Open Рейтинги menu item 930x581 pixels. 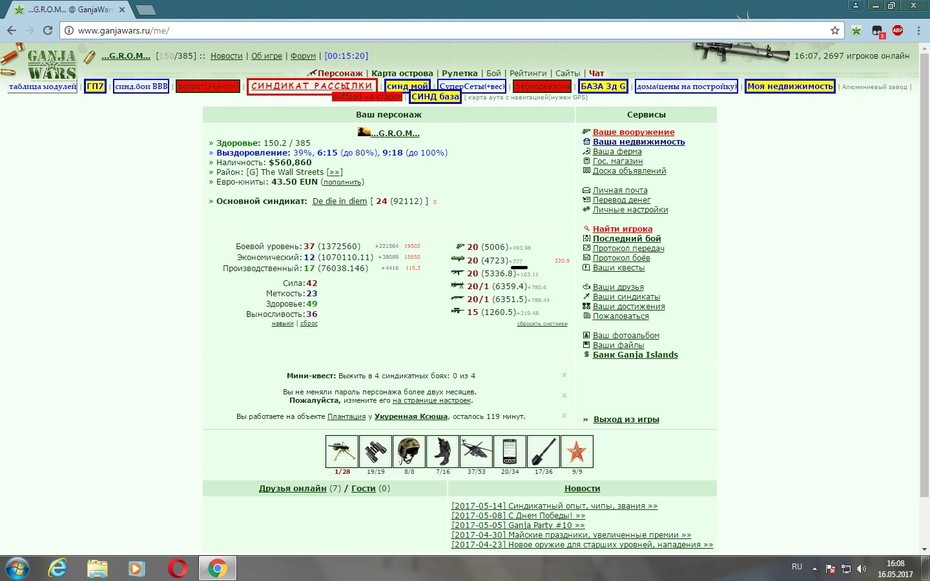[528, 73]
